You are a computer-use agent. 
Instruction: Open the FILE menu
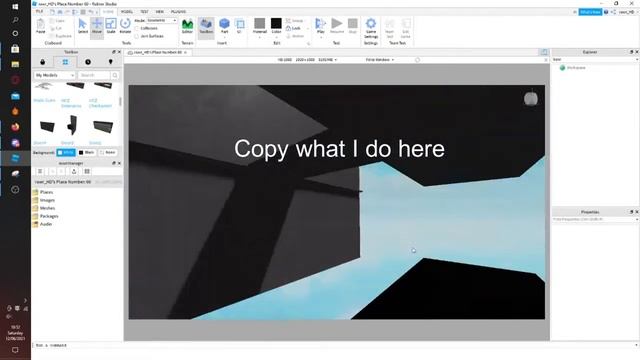click(40, 12)
